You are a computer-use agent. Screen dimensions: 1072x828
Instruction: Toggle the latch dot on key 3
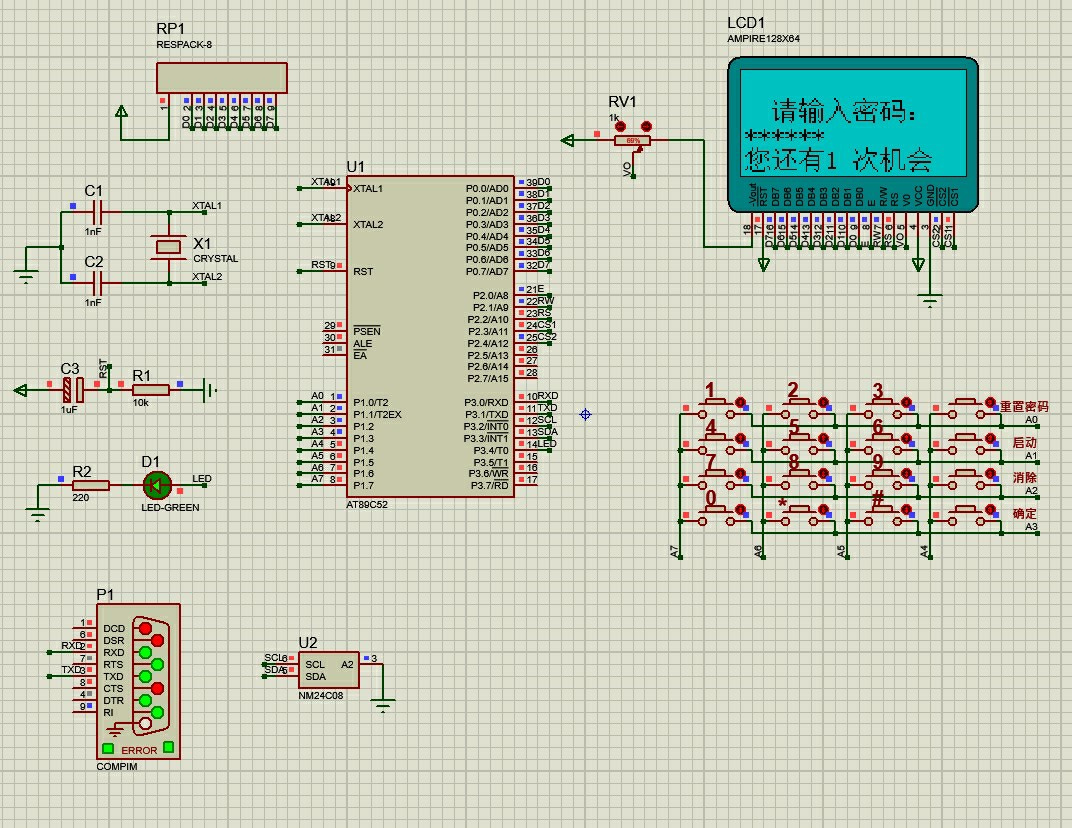pos(907,402)
